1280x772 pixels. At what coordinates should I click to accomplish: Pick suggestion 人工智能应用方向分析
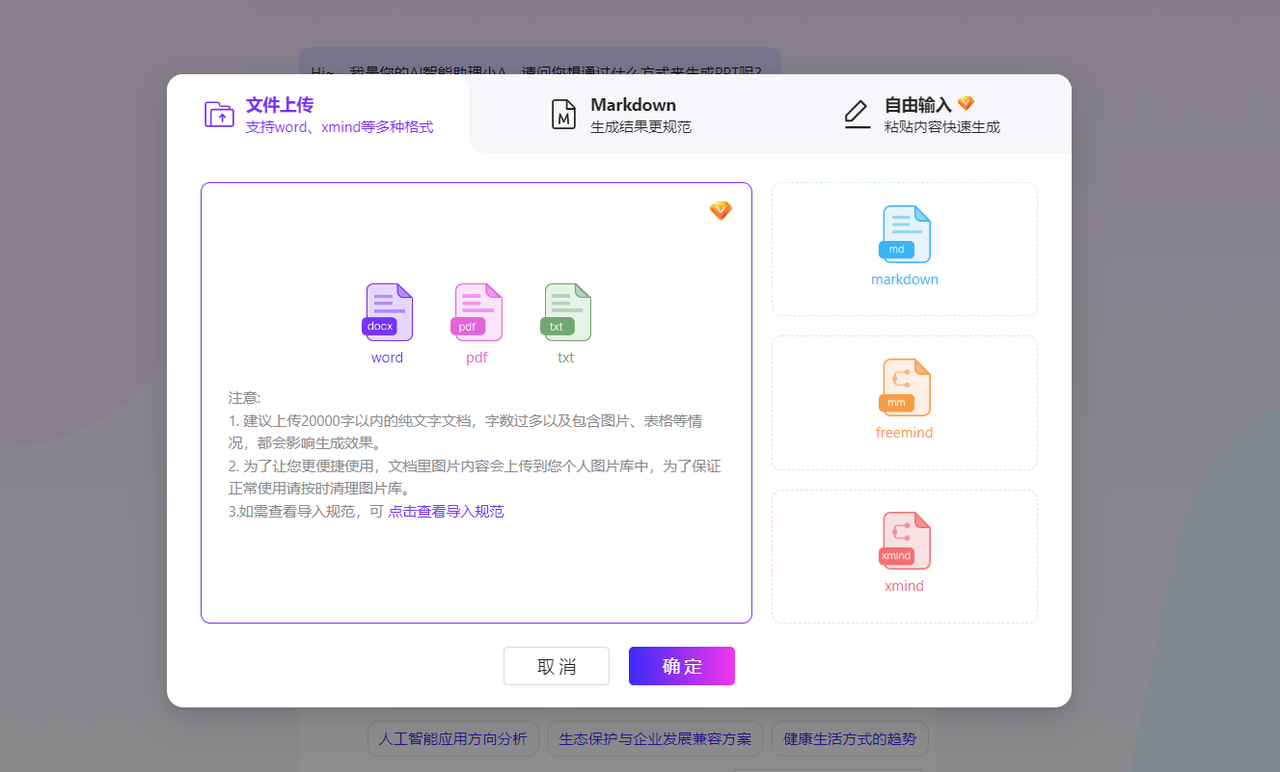pos(453,739)
